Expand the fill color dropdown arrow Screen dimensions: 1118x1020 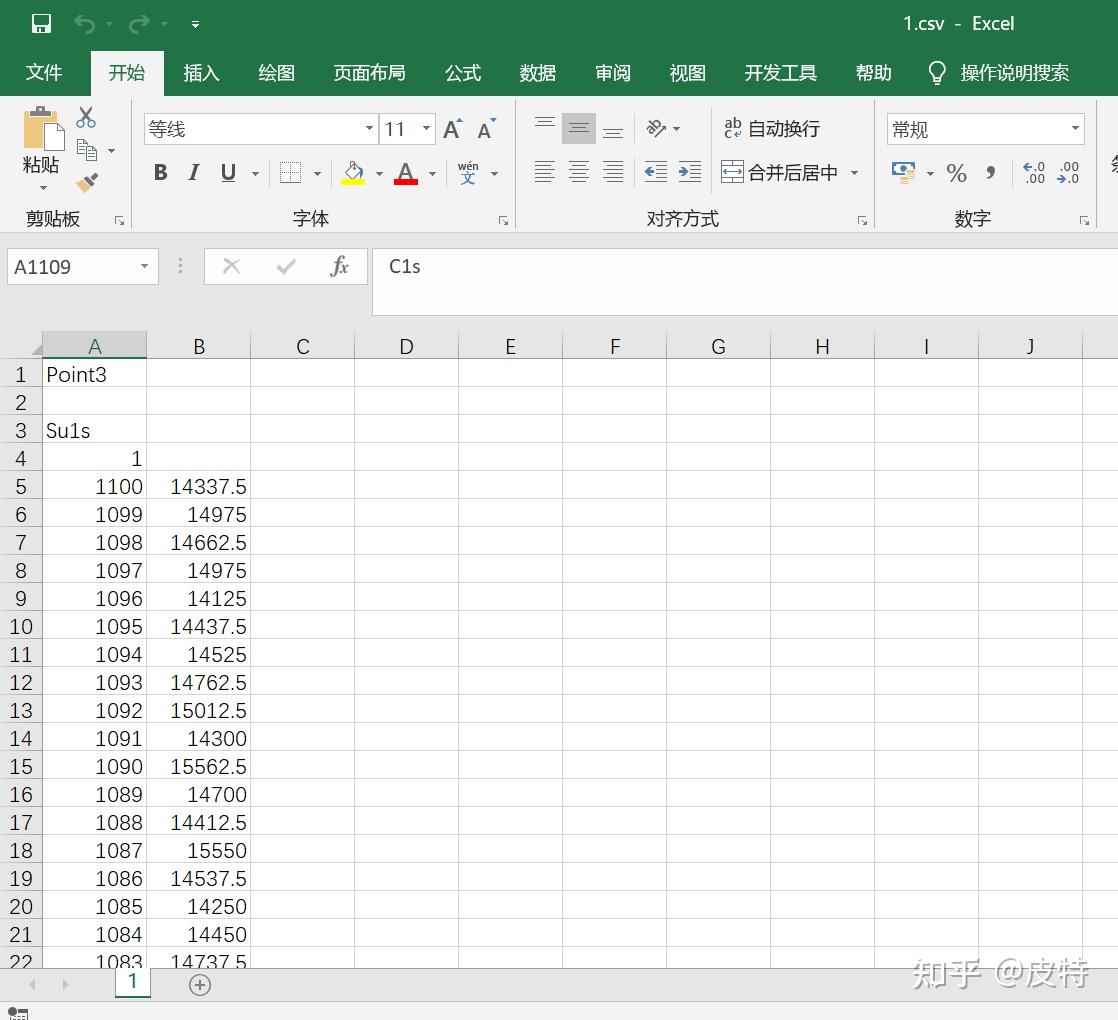point(379,173)
